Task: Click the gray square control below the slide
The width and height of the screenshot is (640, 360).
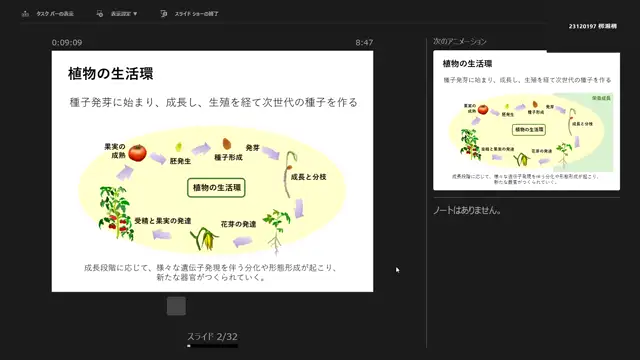Action: click(176, 306)
